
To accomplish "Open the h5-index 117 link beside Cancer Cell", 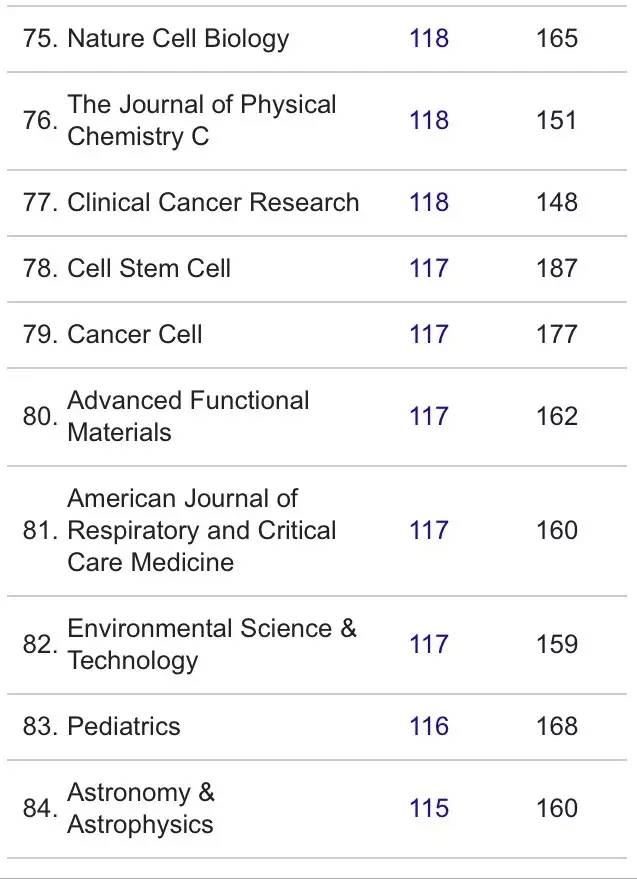I will pyautogui.click(x=429, y=334).
